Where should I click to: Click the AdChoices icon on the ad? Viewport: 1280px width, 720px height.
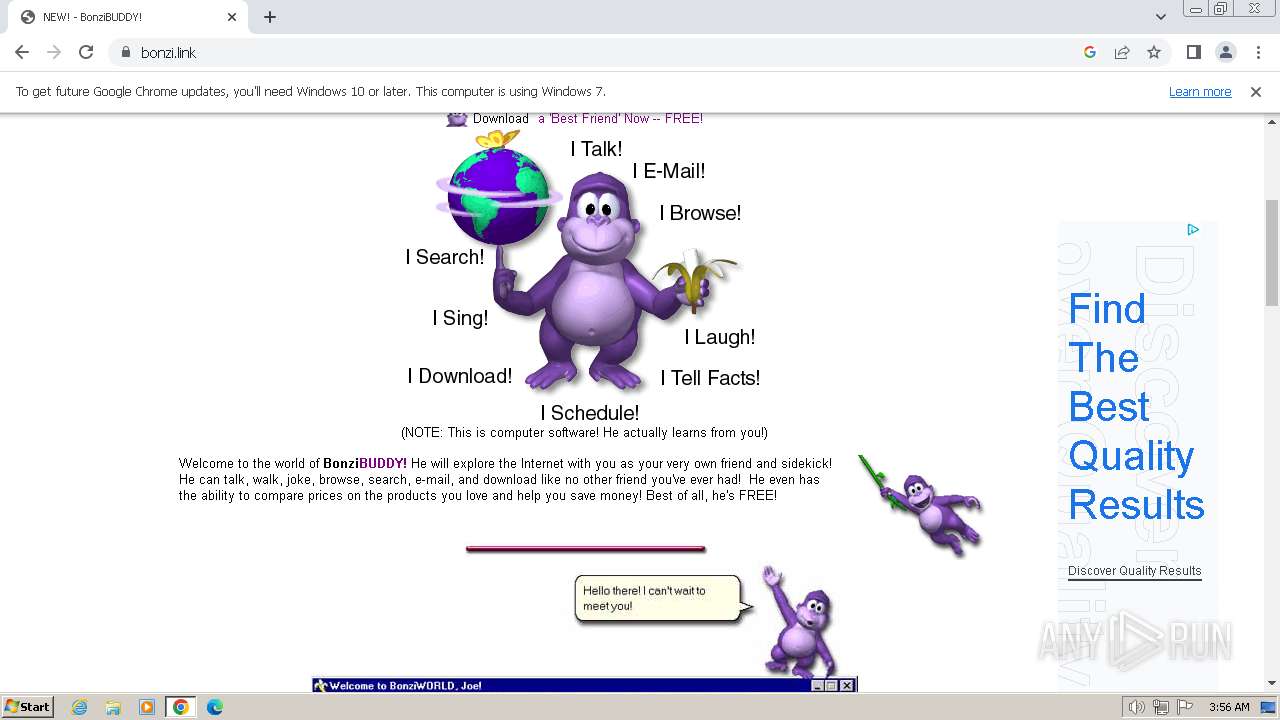tap(1193, 230)
